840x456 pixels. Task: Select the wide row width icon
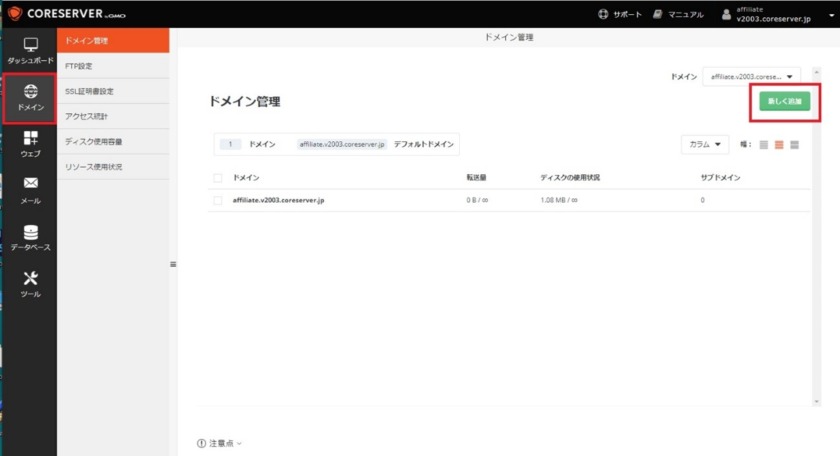click(x=794, y=145)
